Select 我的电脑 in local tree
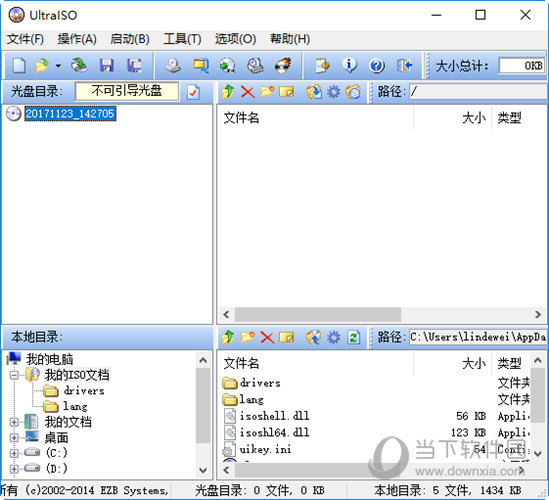The image size is (549, 500). [x=49, y=359]
